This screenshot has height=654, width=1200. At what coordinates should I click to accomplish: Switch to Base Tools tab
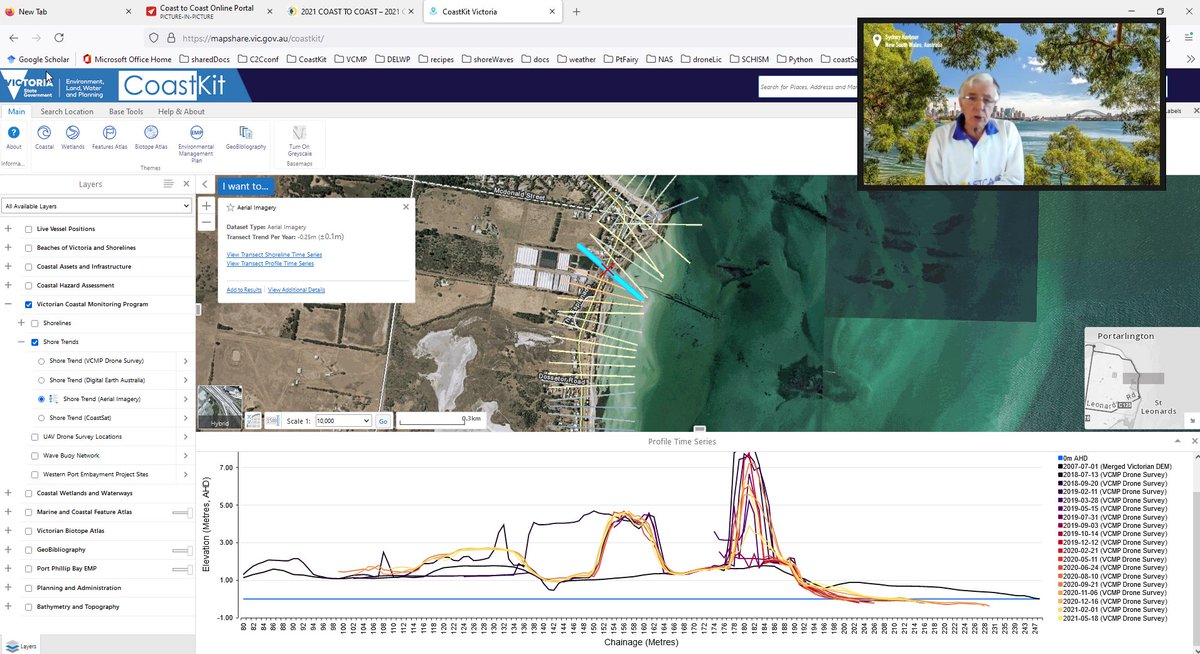pyautogui.click(x=126, y=112)
